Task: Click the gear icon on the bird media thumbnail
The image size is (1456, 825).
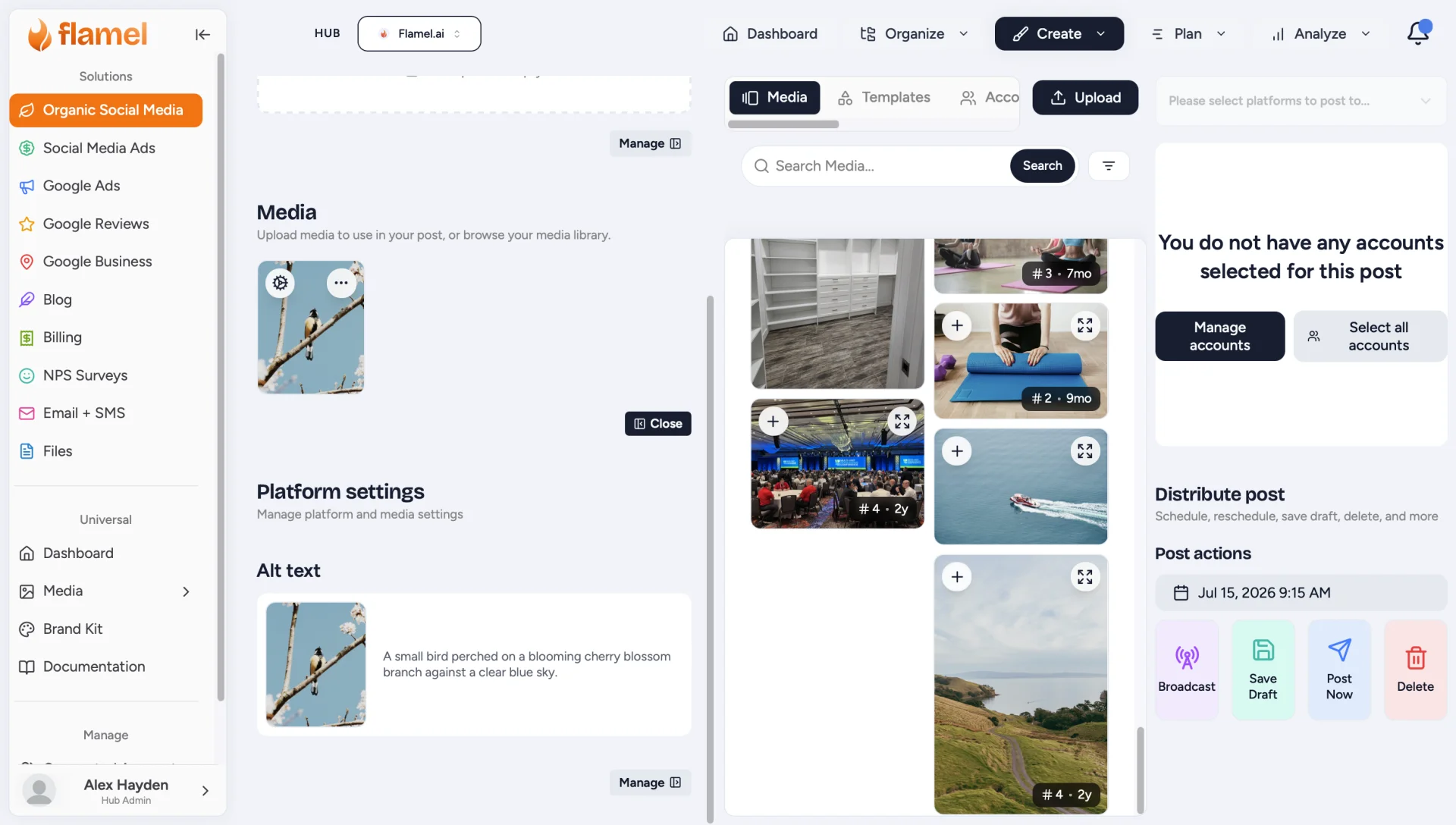Action: click(x=281, y=283)
